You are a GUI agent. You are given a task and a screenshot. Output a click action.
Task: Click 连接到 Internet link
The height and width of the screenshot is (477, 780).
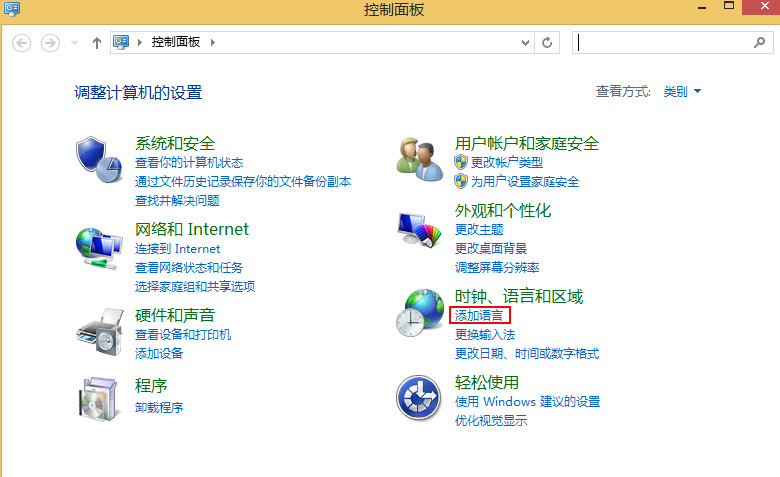coord(178,249)
